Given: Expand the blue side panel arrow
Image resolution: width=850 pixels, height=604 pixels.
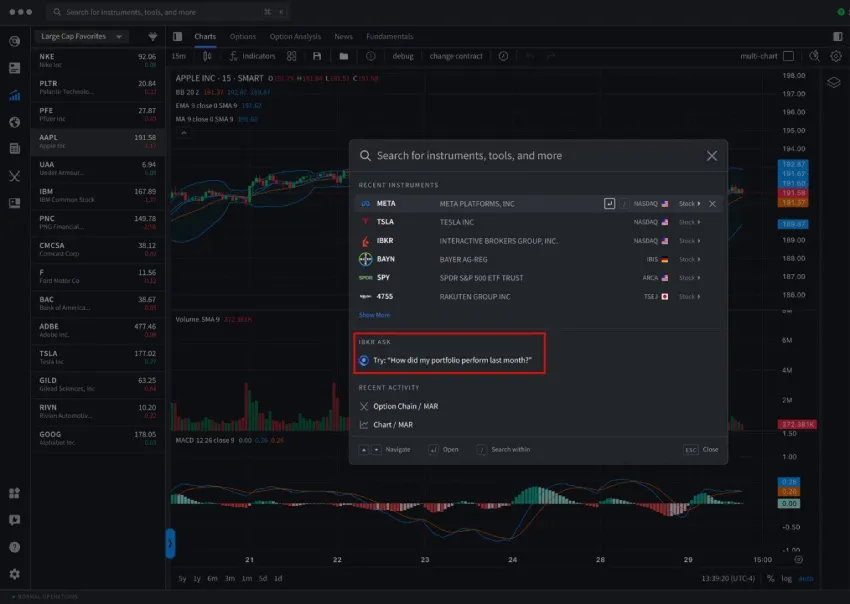Looking at the screenshot, I should pyautogui.click(x=170, y=543).
